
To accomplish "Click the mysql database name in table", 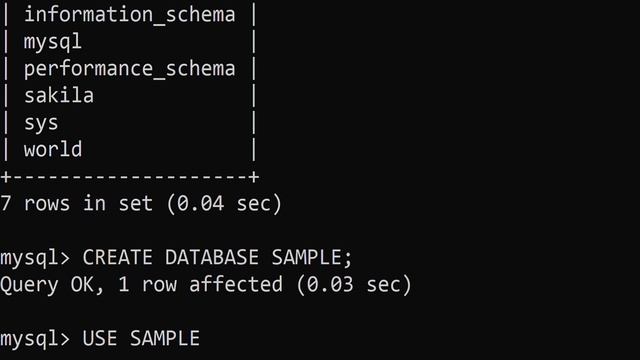I will [53, 42].
